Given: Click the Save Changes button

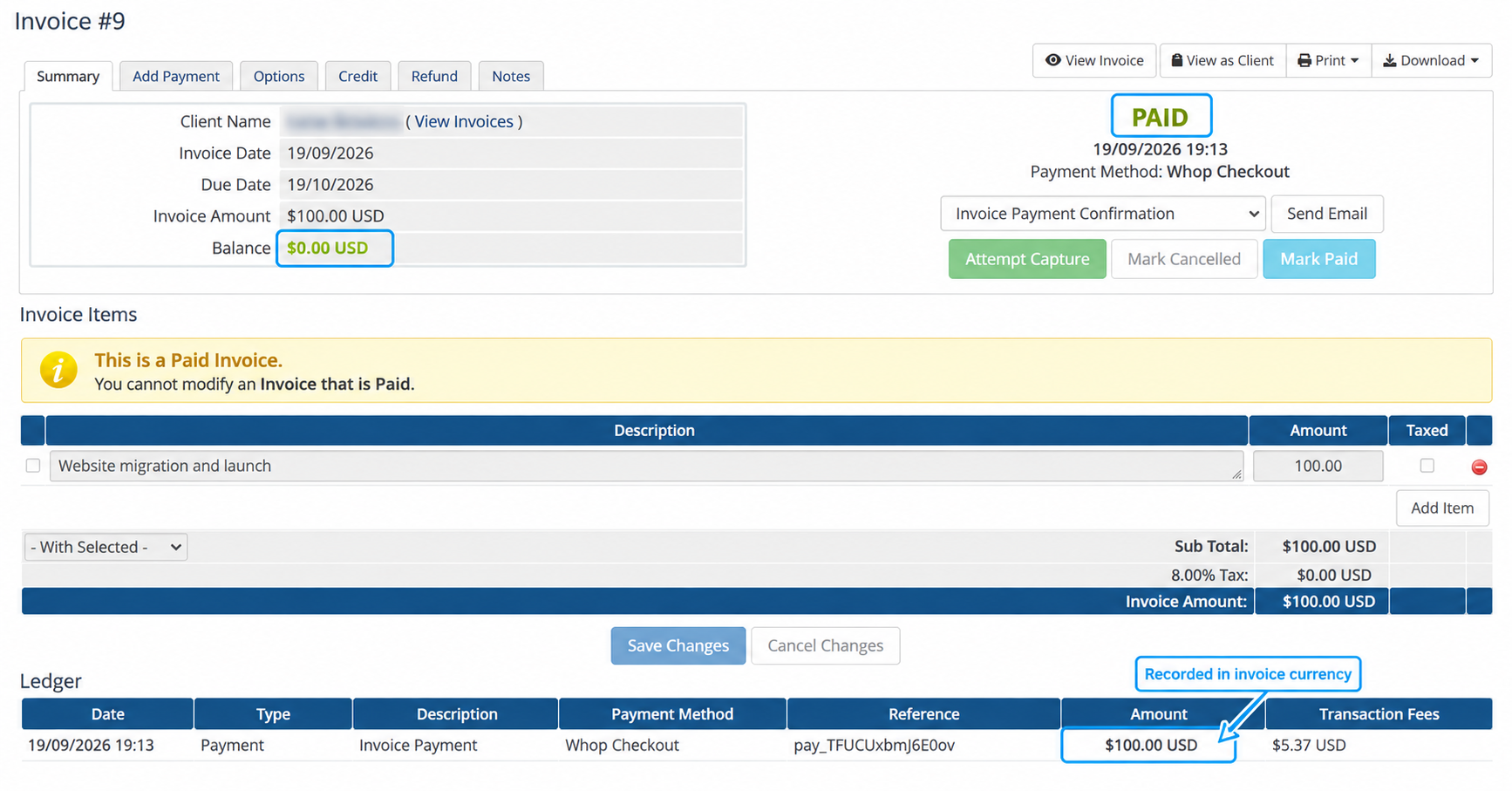Looking at the screenshot, I should 678,645.
